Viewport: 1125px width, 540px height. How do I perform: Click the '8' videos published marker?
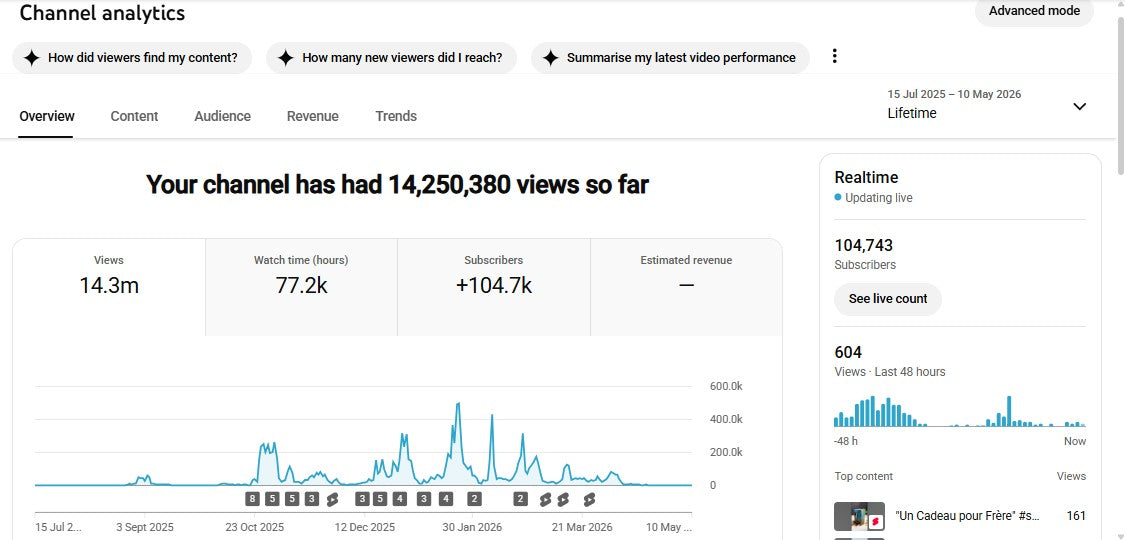point(252,498)
